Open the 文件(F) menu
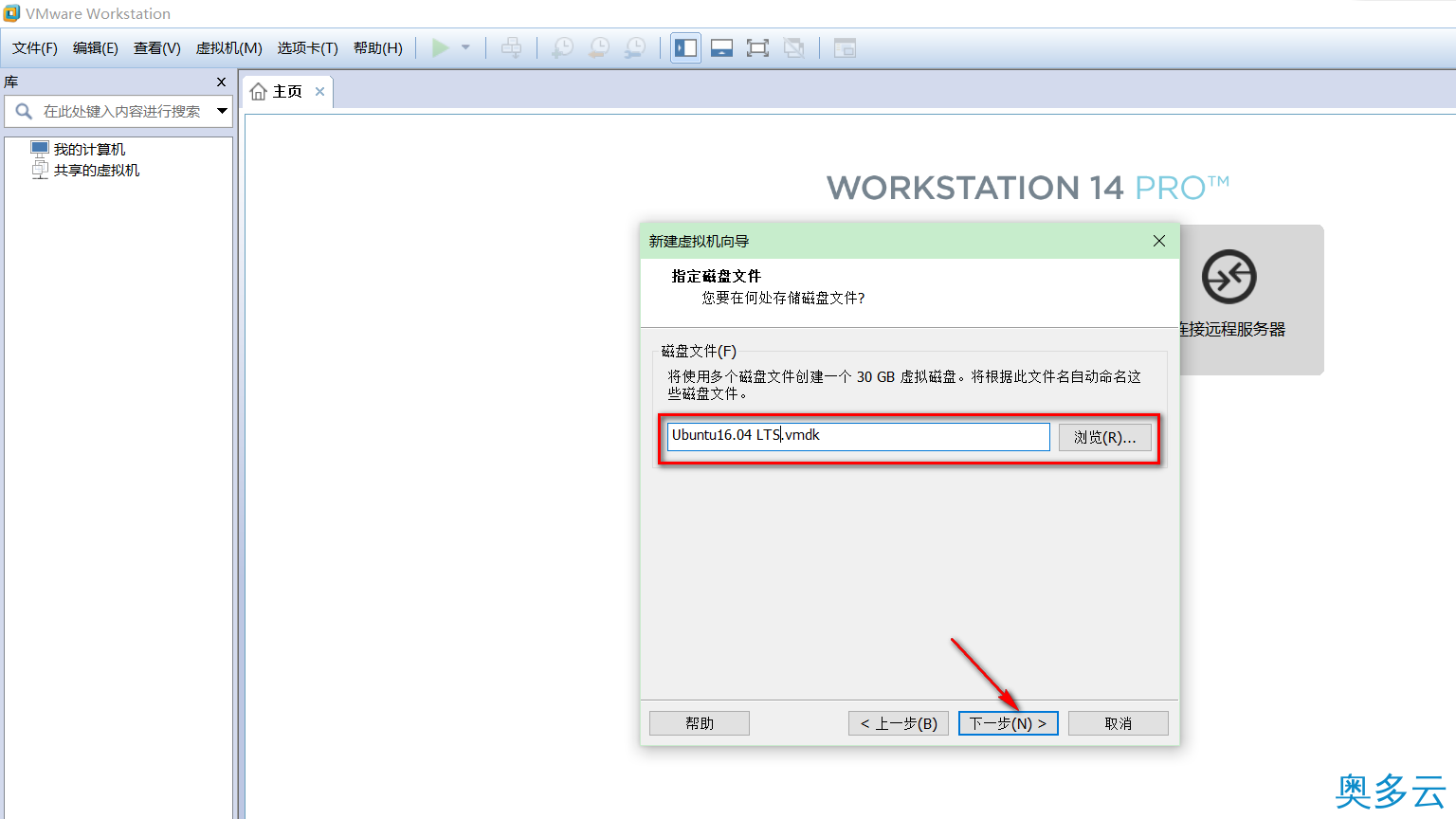The width and height of the screenshot is (1456, 819). point(35,48)
